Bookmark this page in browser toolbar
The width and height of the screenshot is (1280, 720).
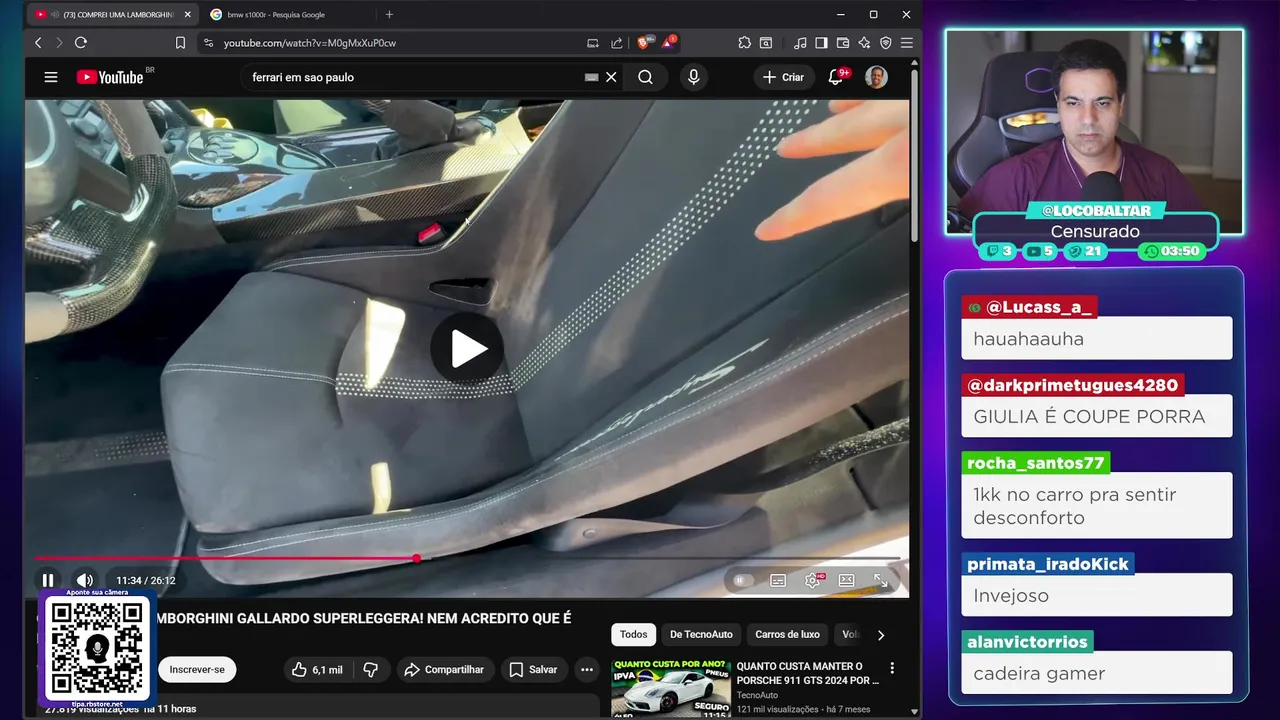pos(180,43)
